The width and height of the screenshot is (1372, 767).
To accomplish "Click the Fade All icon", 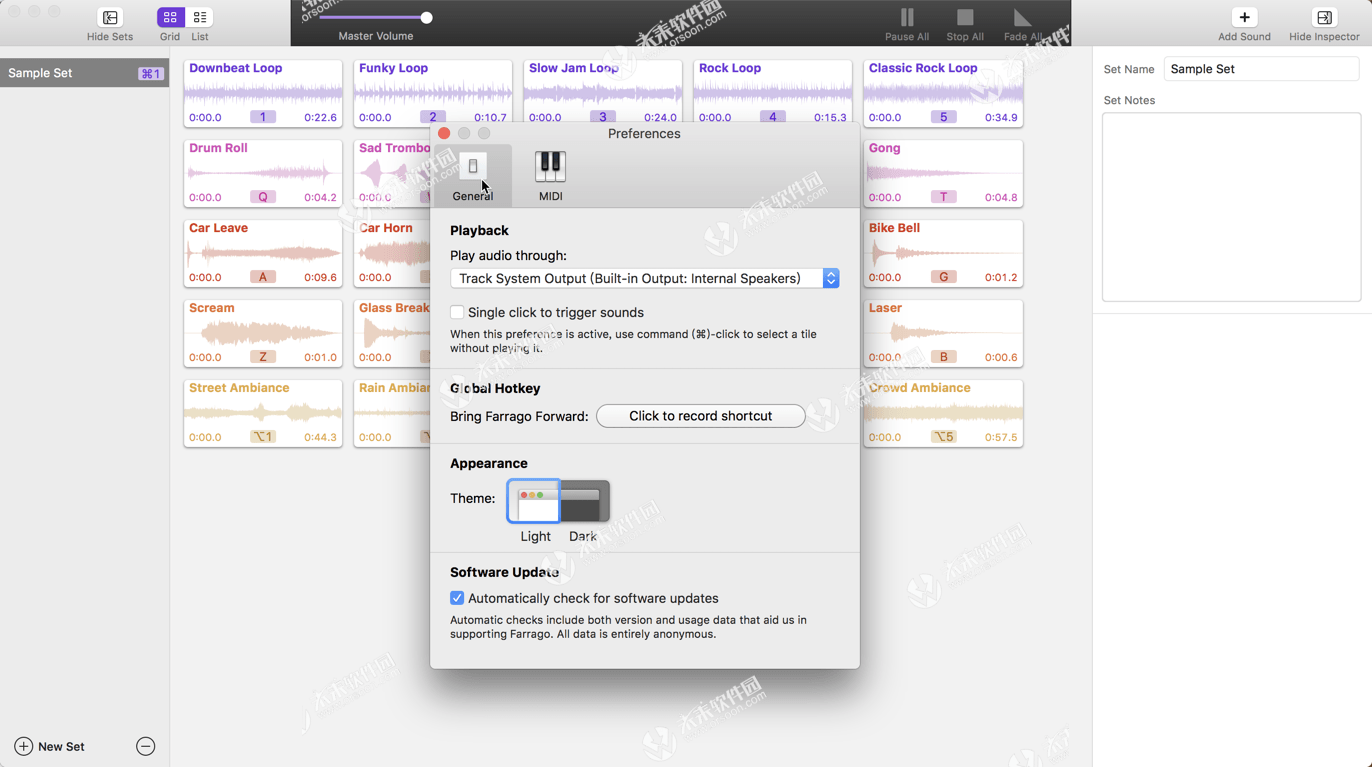I will [x=1022, y=18].
